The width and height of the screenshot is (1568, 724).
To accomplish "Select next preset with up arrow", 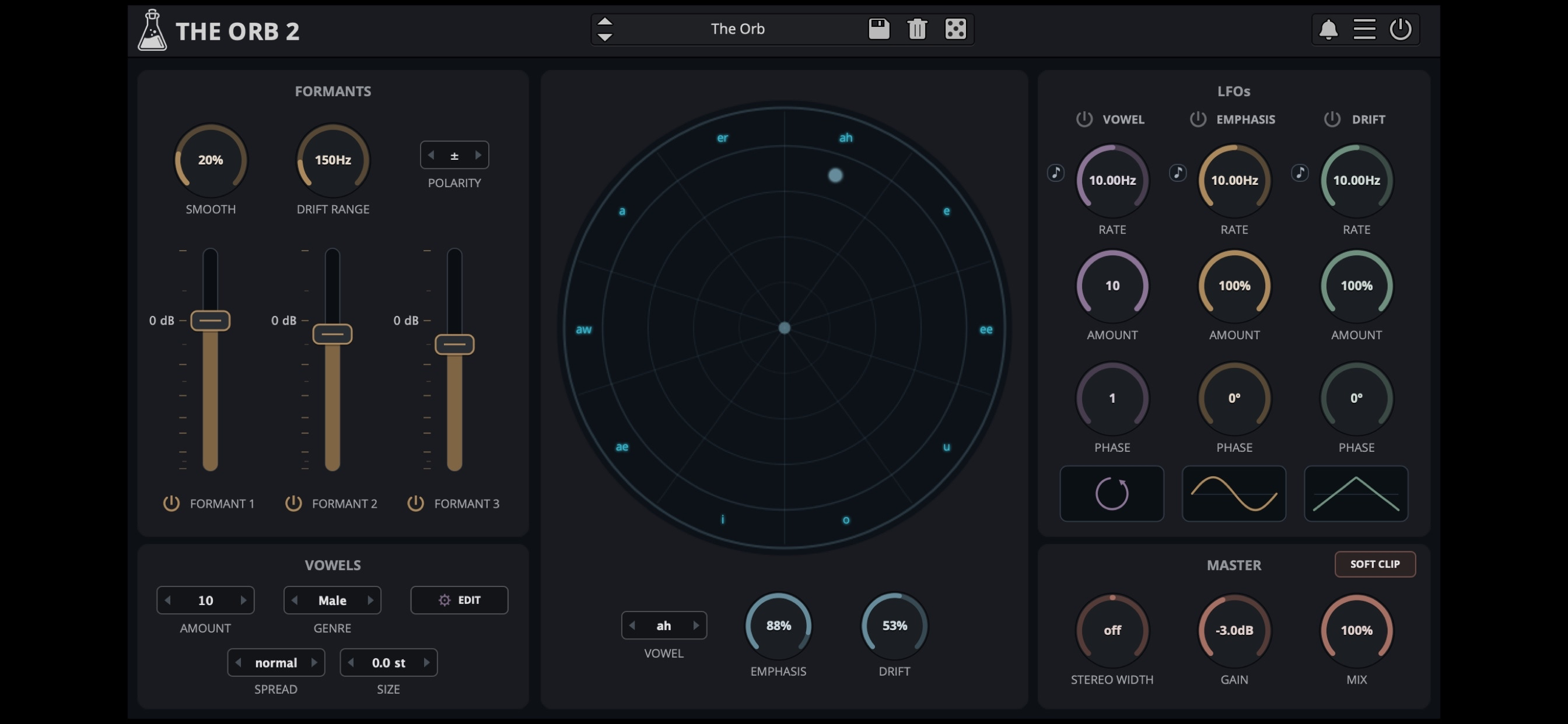I will tap(604, 22).
